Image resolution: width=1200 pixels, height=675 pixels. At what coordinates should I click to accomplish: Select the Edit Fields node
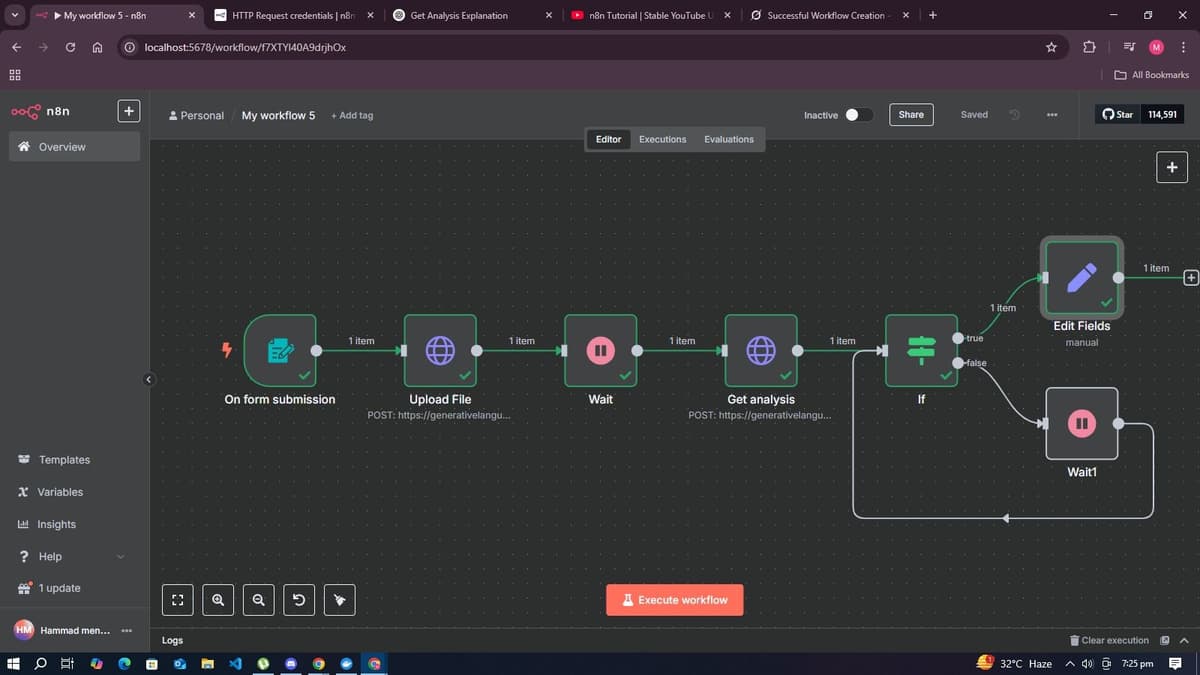tap(1081, 278)
